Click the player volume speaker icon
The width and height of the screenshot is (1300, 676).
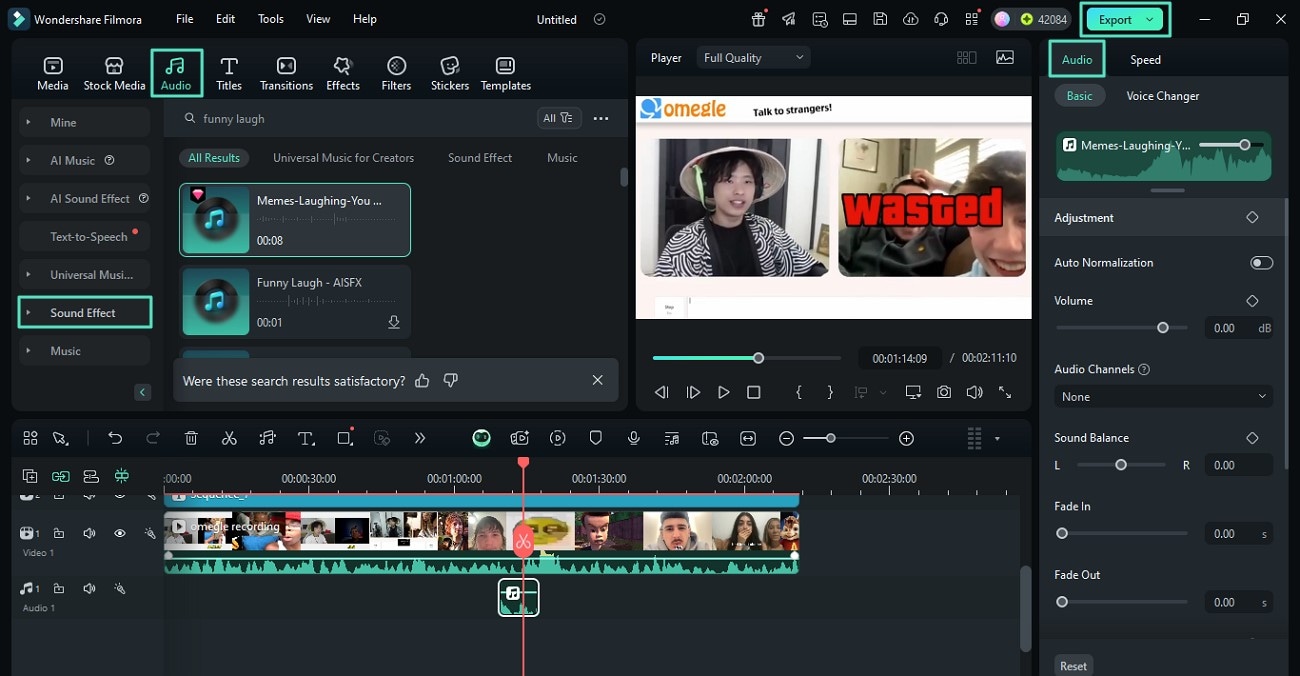[x=974, y=393]
